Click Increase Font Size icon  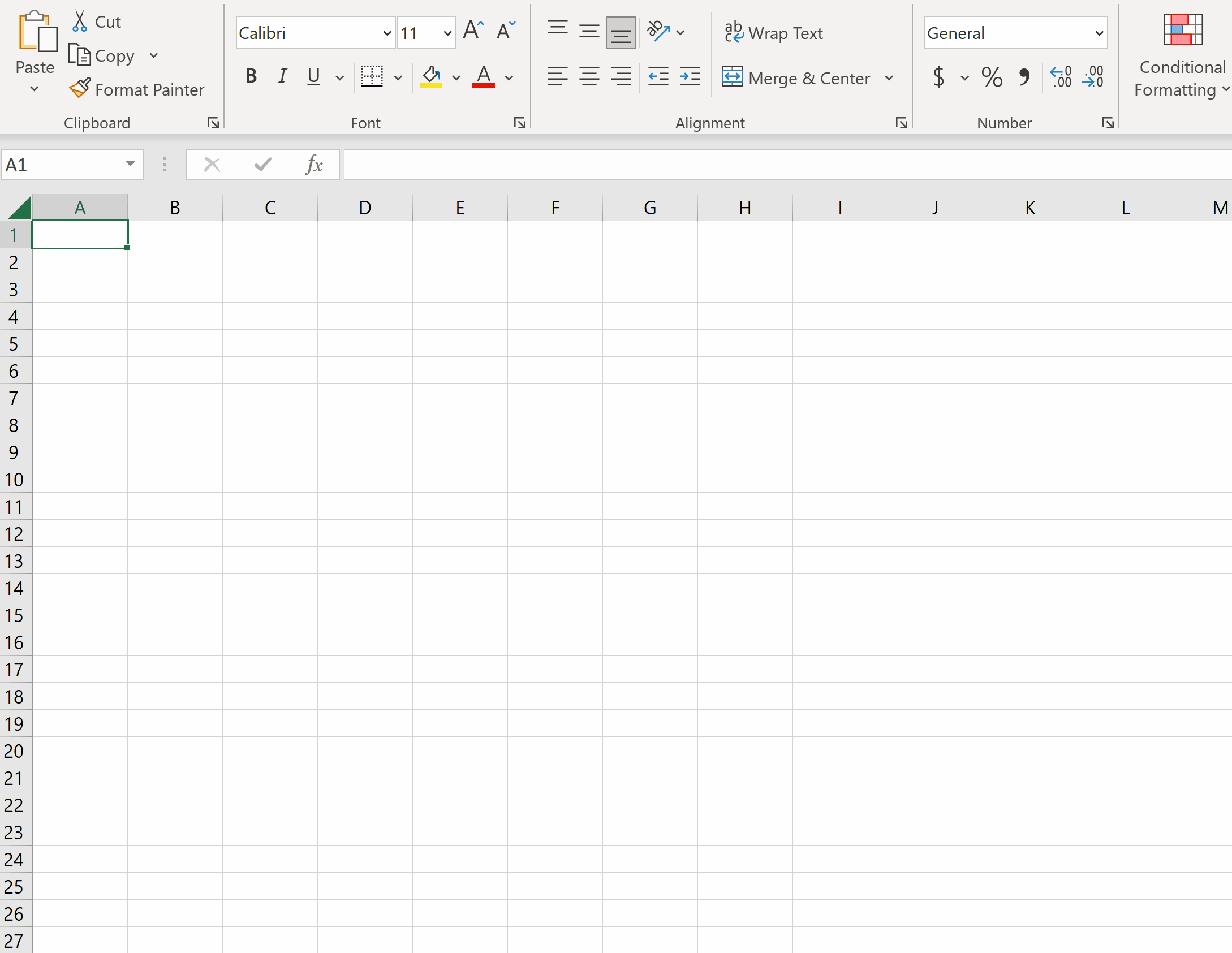[x=473, y=31]
